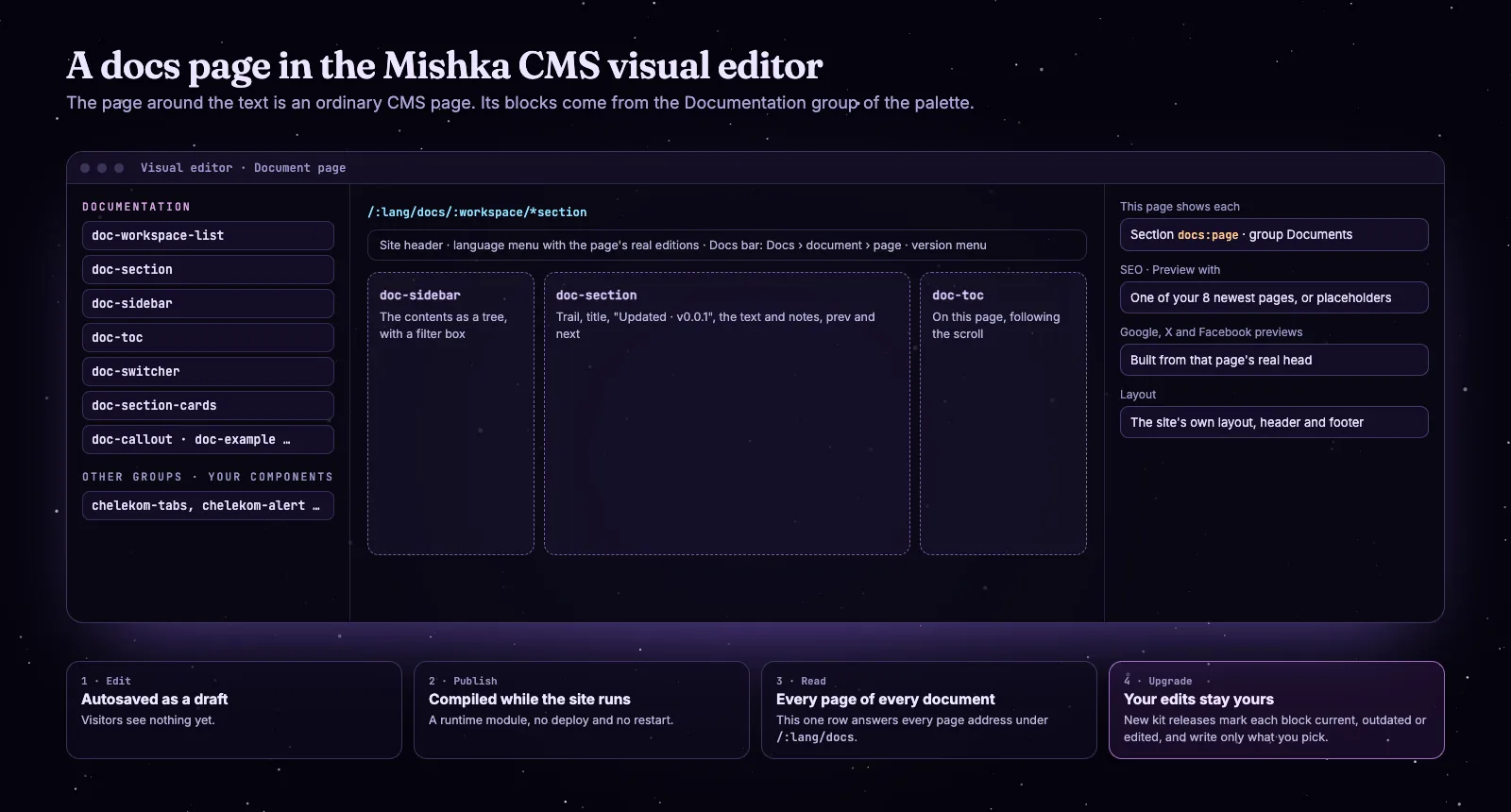Click the doc-switcher palette item
This screenshot has width=1511, height=812.
(208, 371)
